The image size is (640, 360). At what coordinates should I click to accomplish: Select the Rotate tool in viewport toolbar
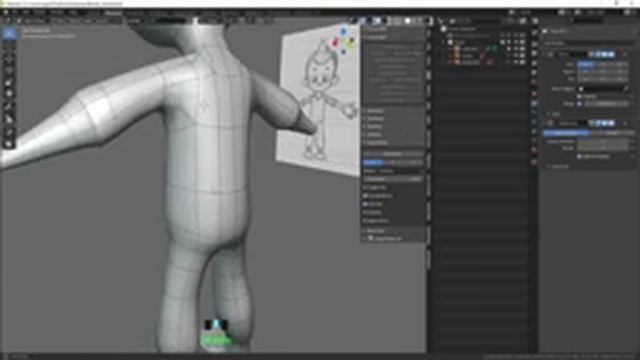coord(9,71)
